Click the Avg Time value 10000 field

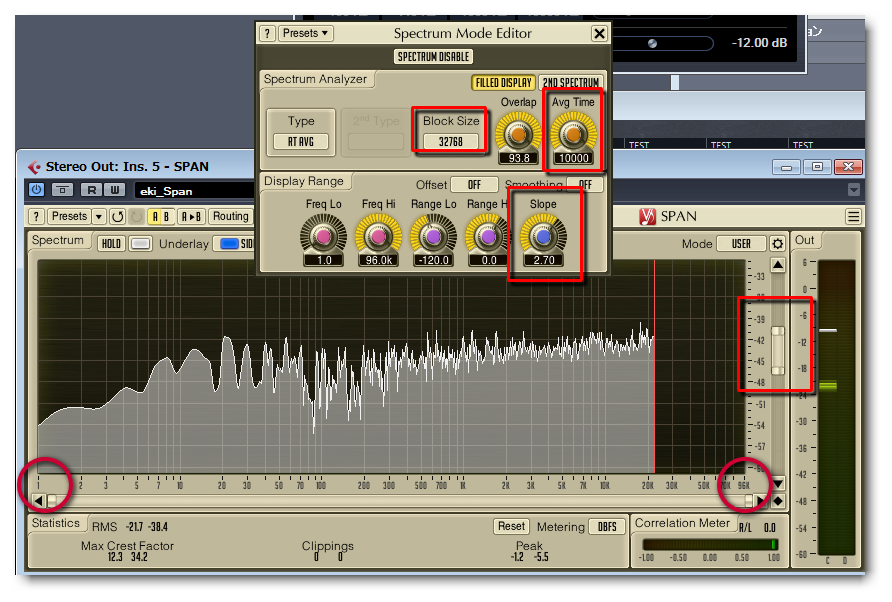[x=573, y=158]
